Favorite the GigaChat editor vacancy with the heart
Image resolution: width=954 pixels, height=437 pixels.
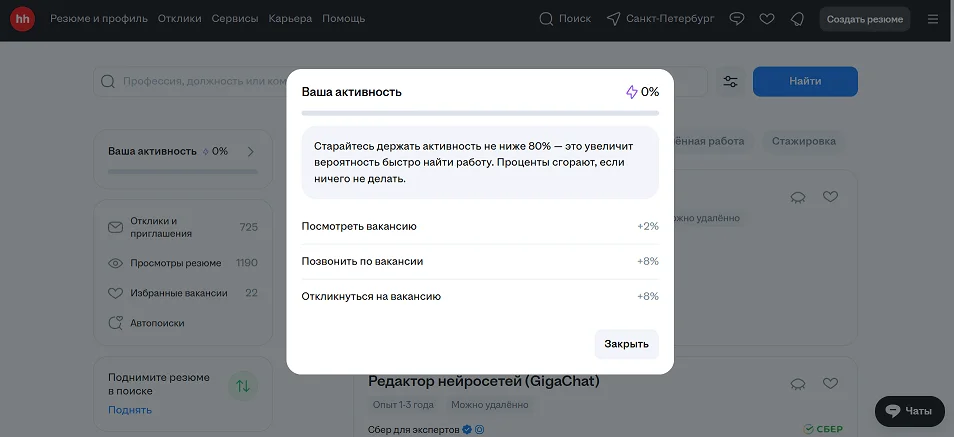tap(830, 383)
